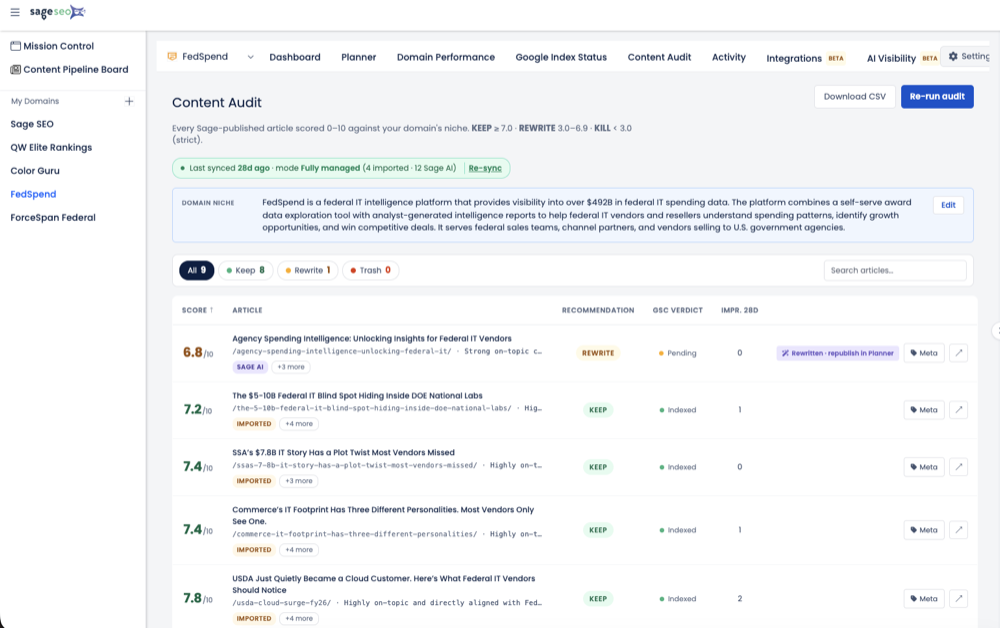
Task: Filter articles by All
Action: (x=196, y=270)
